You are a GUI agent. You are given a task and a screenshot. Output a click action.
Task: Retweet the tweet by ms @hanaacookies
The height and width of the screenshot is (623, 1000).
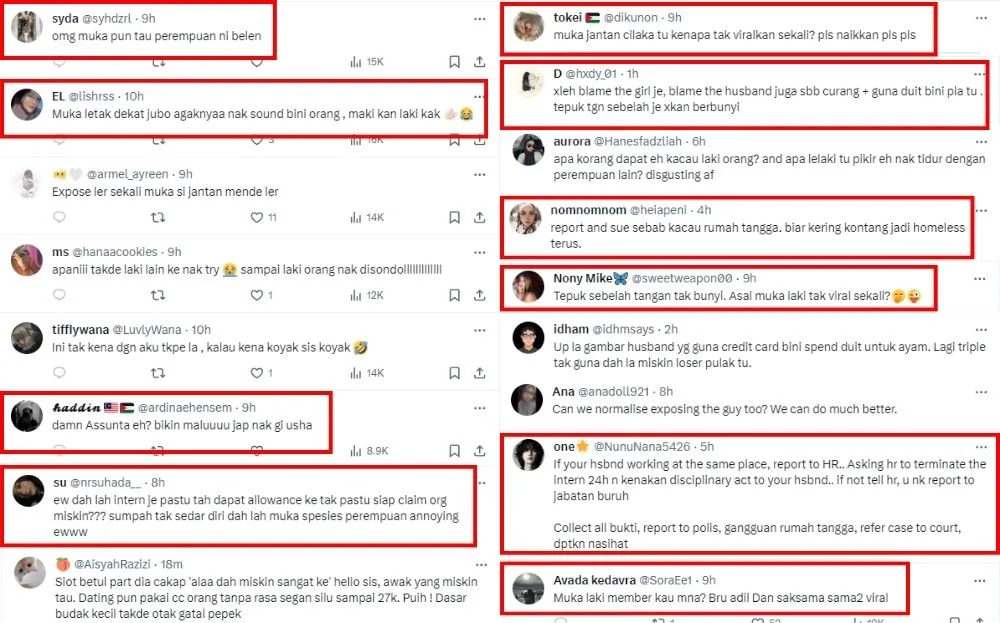158,295
